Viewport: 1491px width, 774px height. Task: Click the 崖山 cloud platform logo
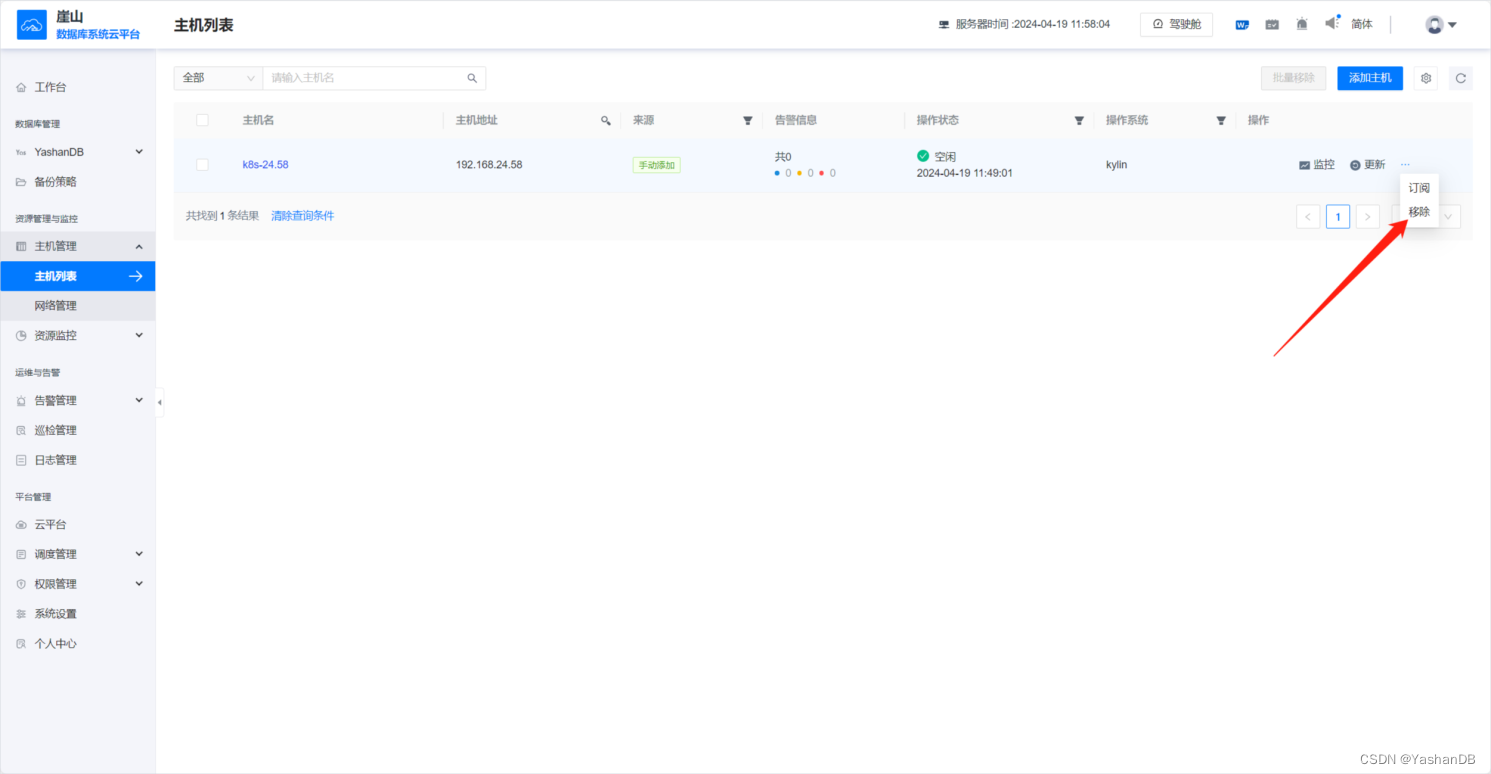32,25
